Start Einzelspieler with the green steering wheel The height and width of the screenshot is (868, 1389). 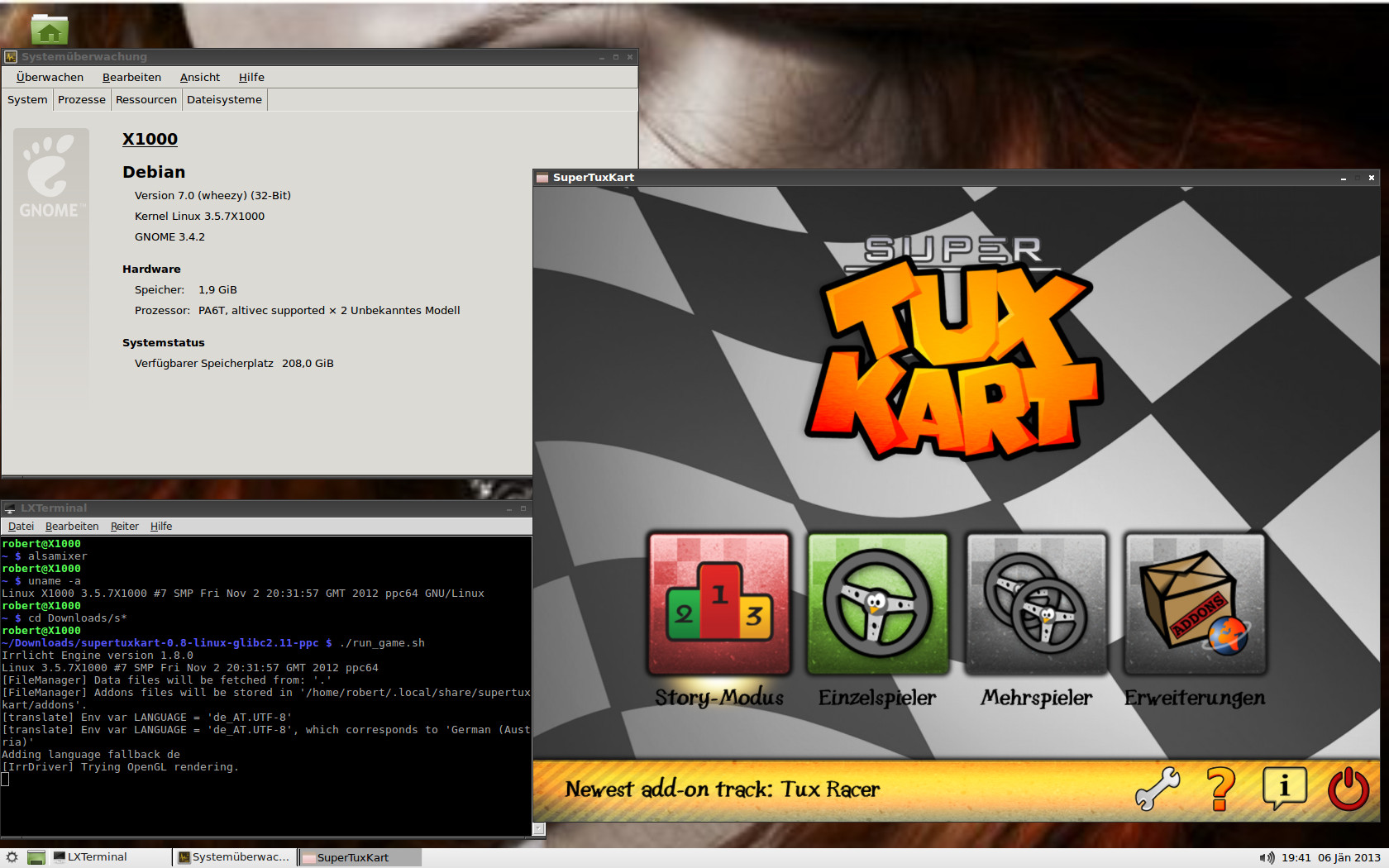[x=878, y=603]
